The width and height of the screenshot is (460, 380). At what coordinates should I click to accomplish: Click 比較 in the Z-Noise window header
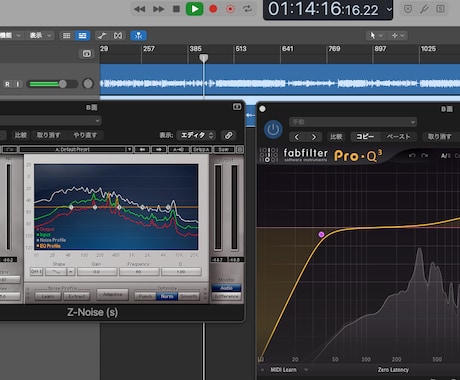tap(21, 135)
